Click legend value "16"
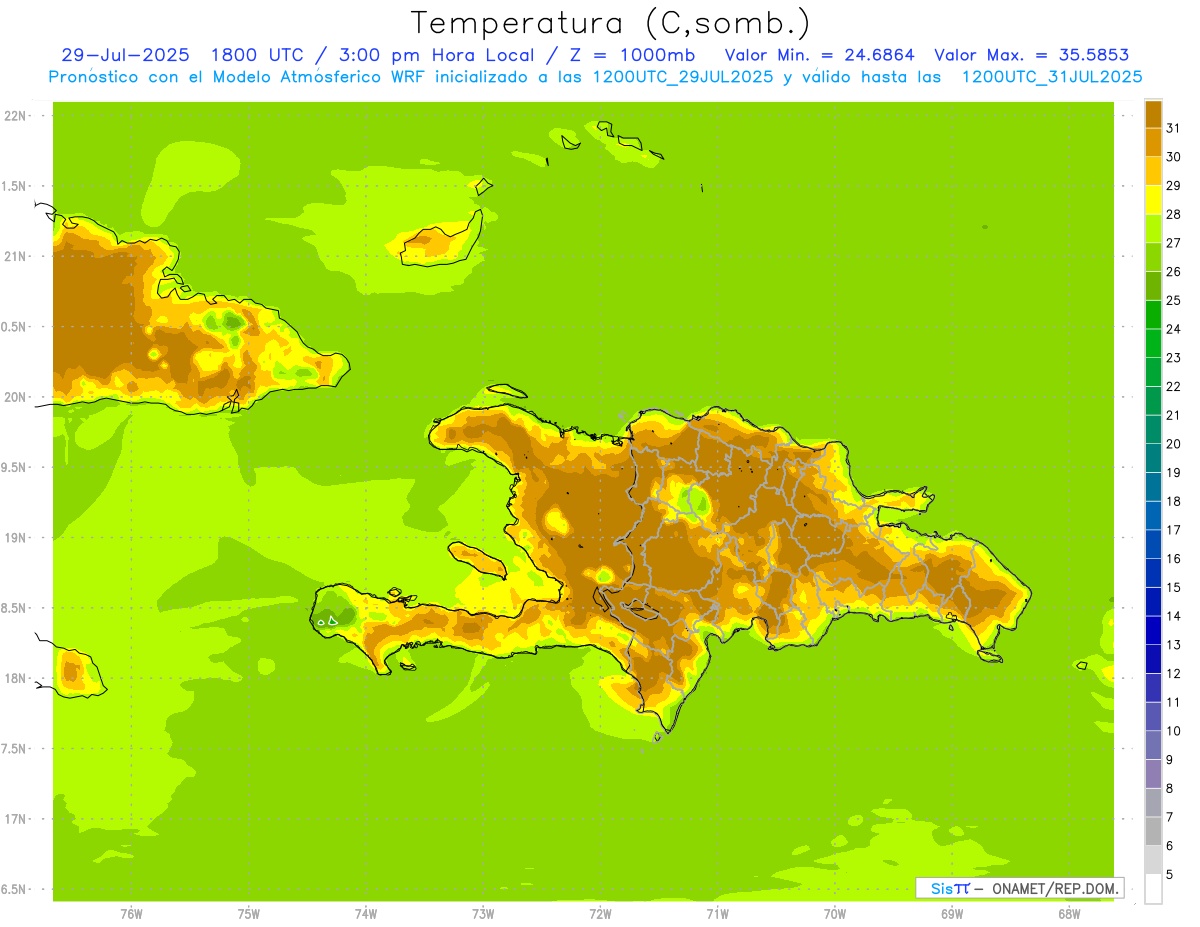1200x927 pixels. coord(1173,559)
